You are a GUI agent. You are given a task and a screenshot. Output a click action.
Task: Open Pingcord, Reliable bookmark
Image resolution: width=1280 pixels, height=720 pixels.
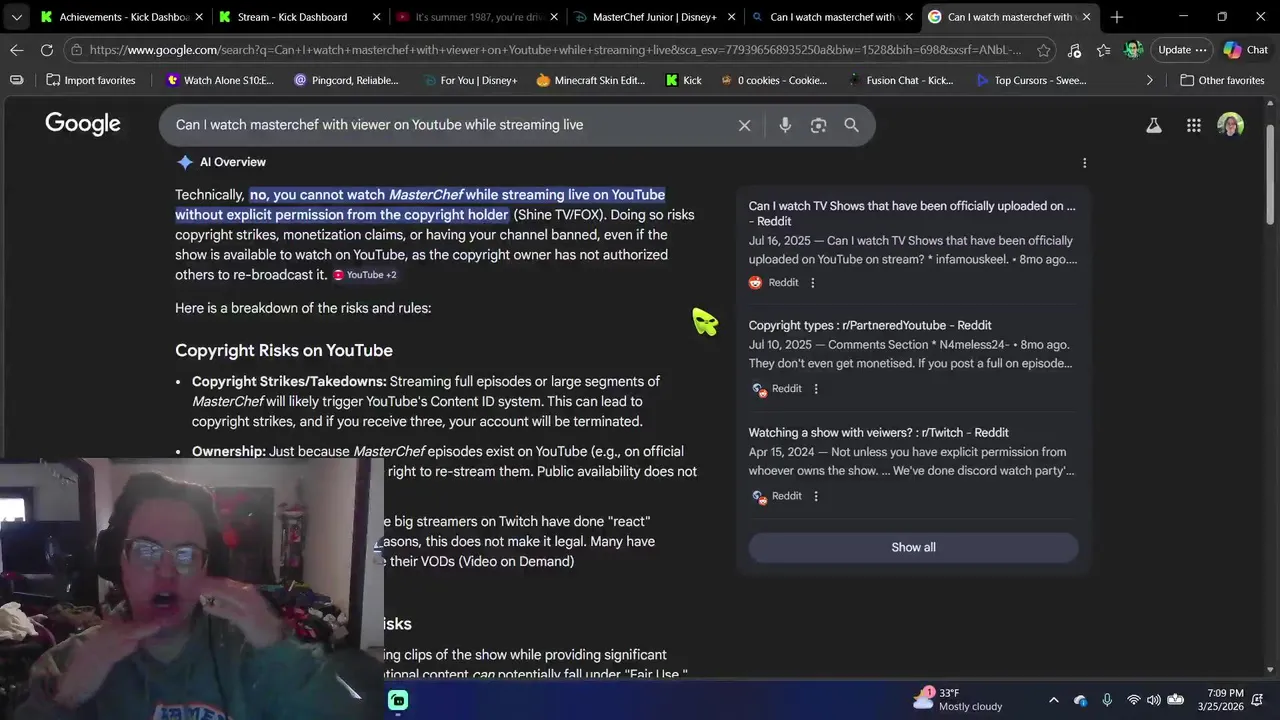pos(346,80)
